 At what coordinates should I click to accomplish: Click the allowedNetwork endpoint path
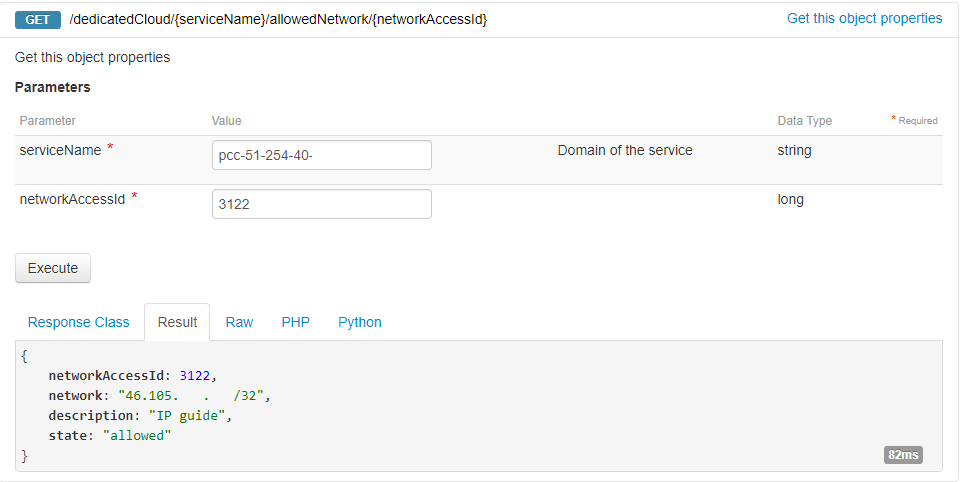pos(278,19)
